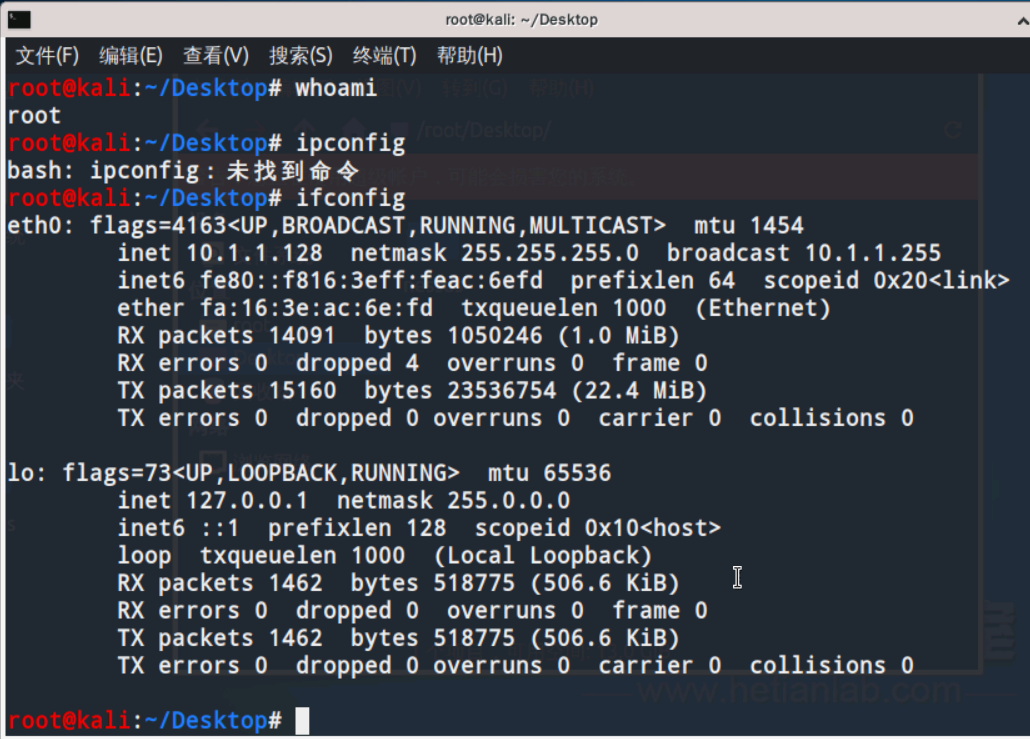The width and height of the screenshot is (1030, 739).
Task: Click the ipconfig command text
Action: [350, 143]
